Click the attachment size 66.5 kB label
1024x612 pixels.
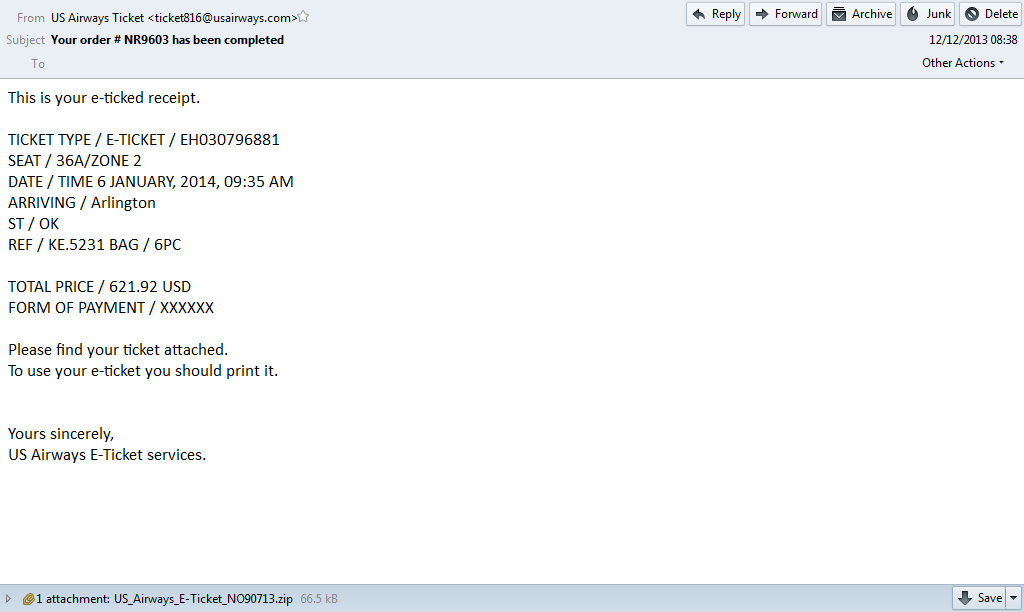[x=319, y=599]
